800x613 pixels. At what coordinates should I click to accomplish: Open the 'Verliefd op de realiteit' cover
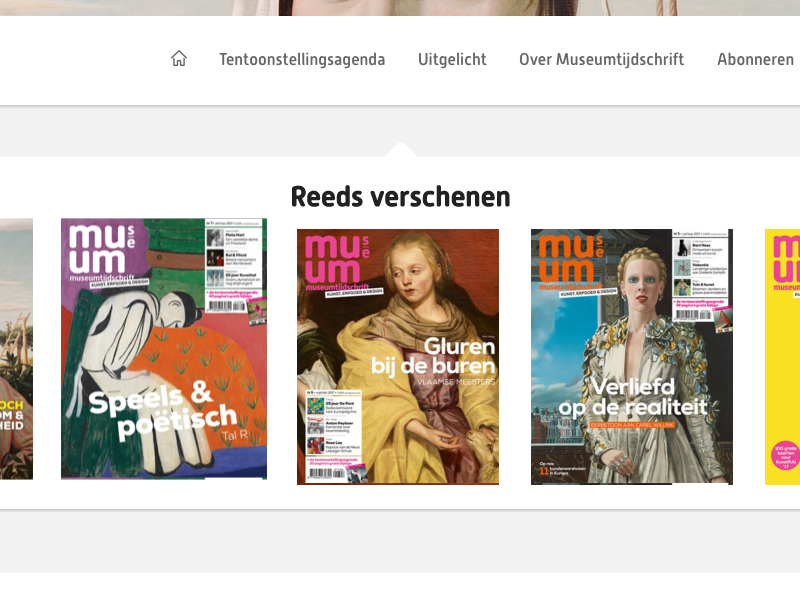[x=632, y=357]
